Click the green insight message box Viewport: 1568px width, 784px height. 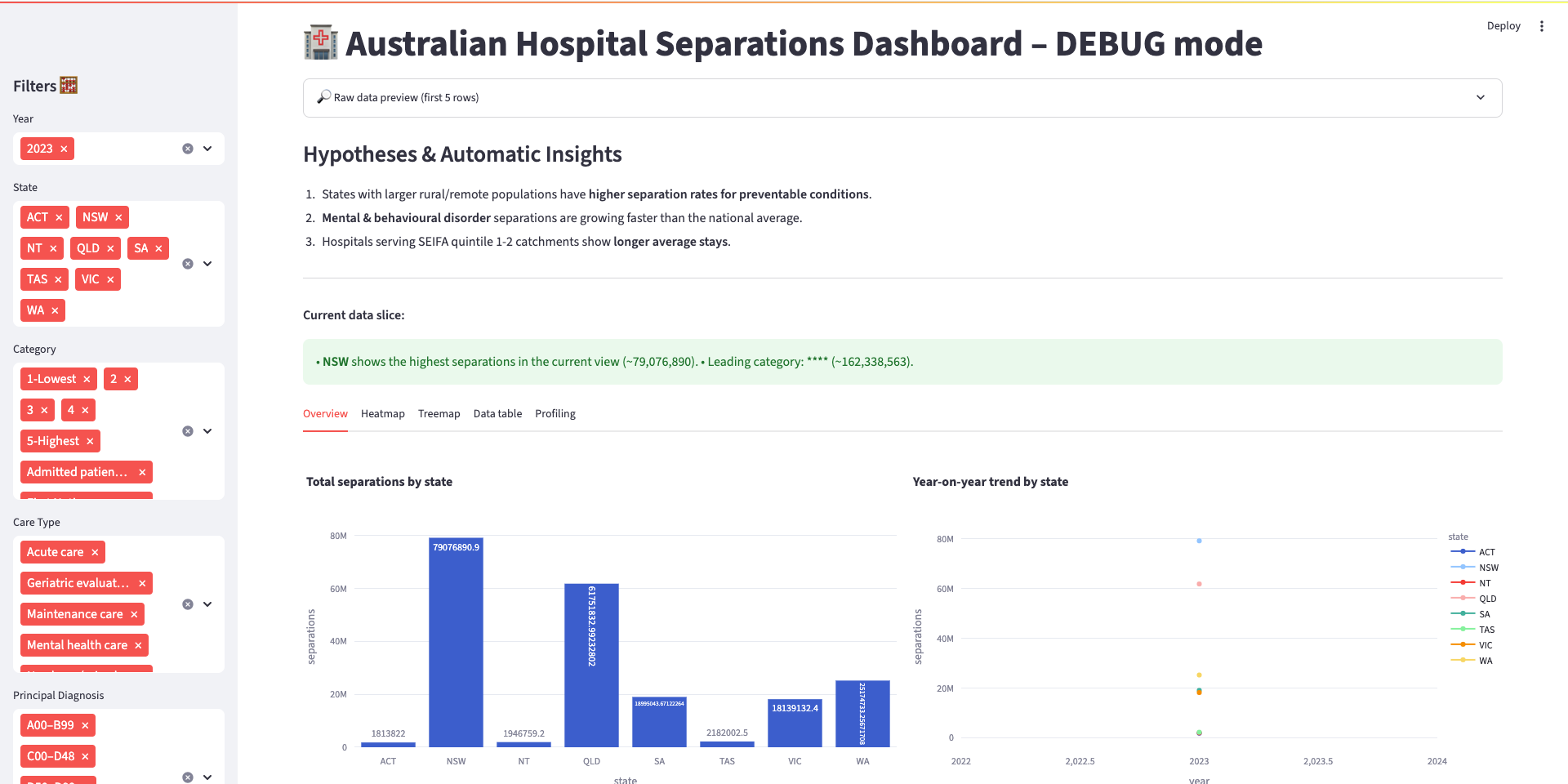click(x=902, y=362)
